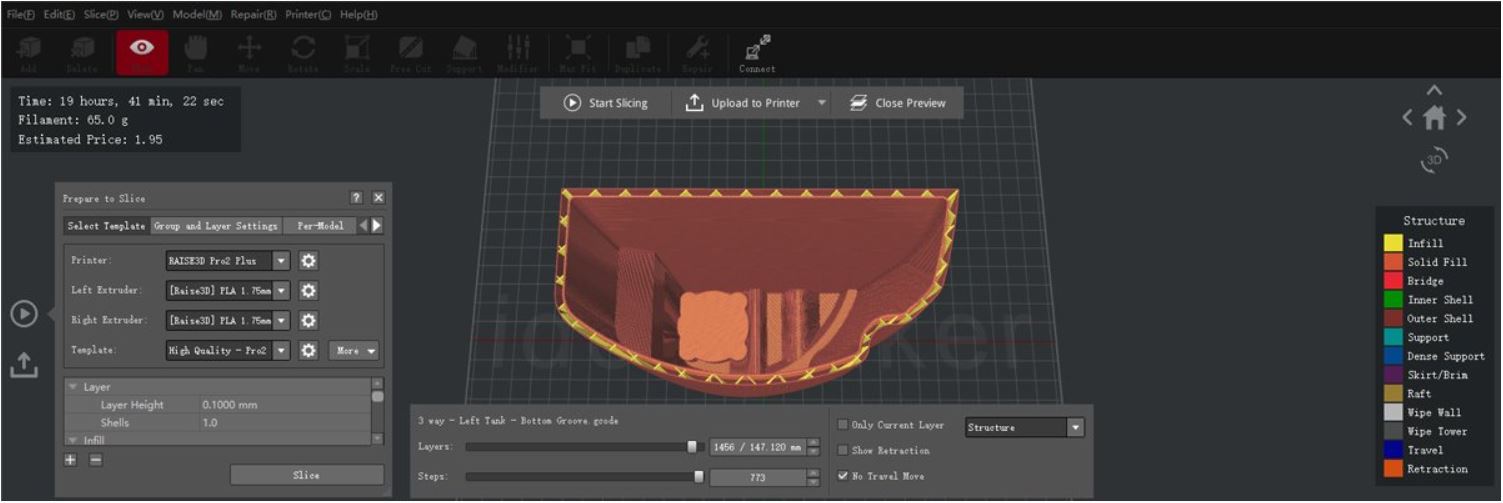1503x503 pixels.
Task: Click the plus icon below settings list
Action: tap(70, 460)
